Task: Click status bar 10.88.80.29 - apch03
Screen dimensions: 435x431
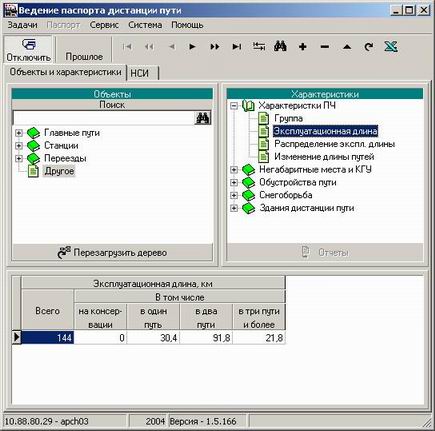Action: [46, 421]
